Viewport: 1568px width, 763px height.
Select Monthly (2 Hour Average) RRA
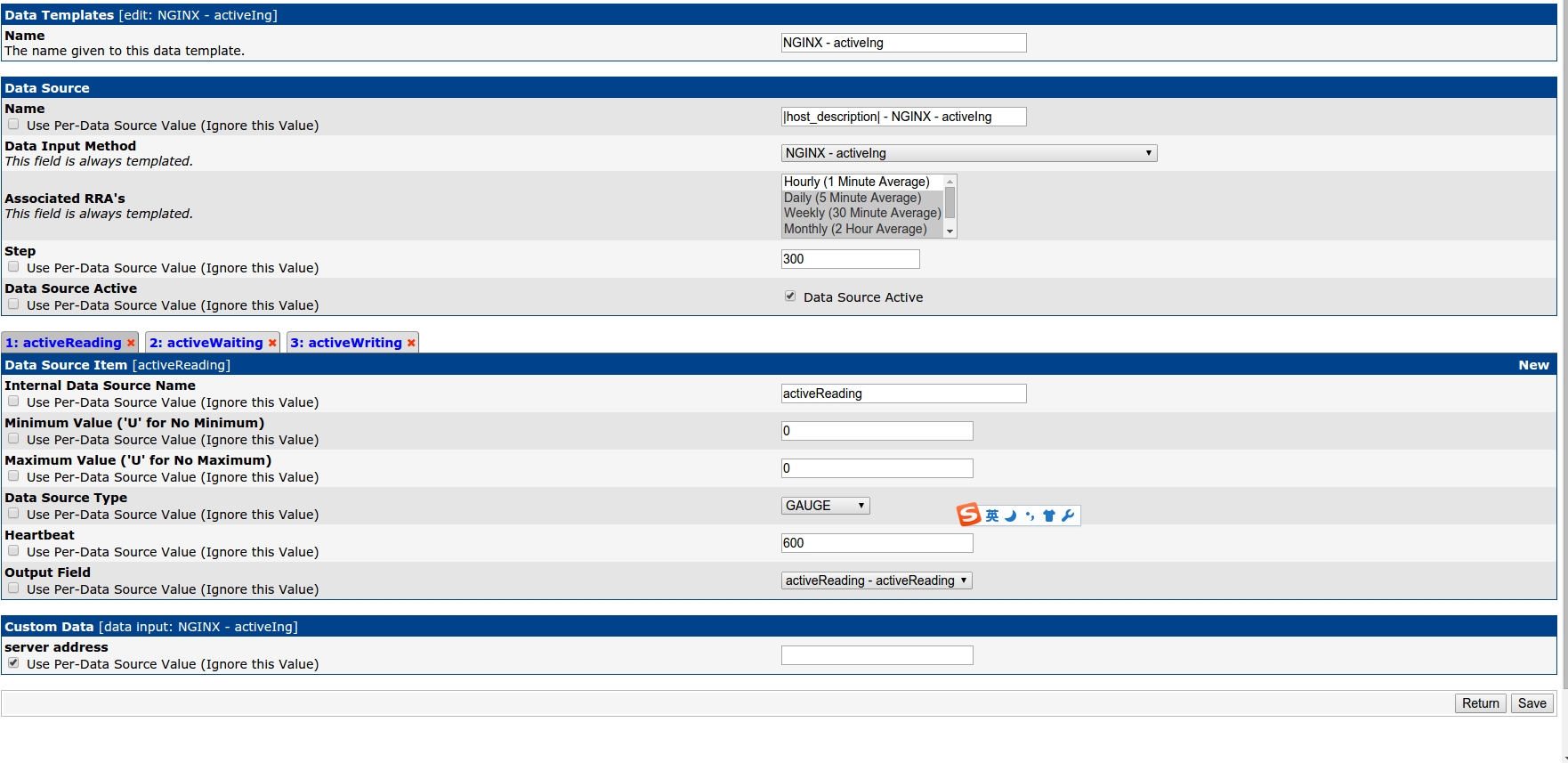click(x=862, y=229)
